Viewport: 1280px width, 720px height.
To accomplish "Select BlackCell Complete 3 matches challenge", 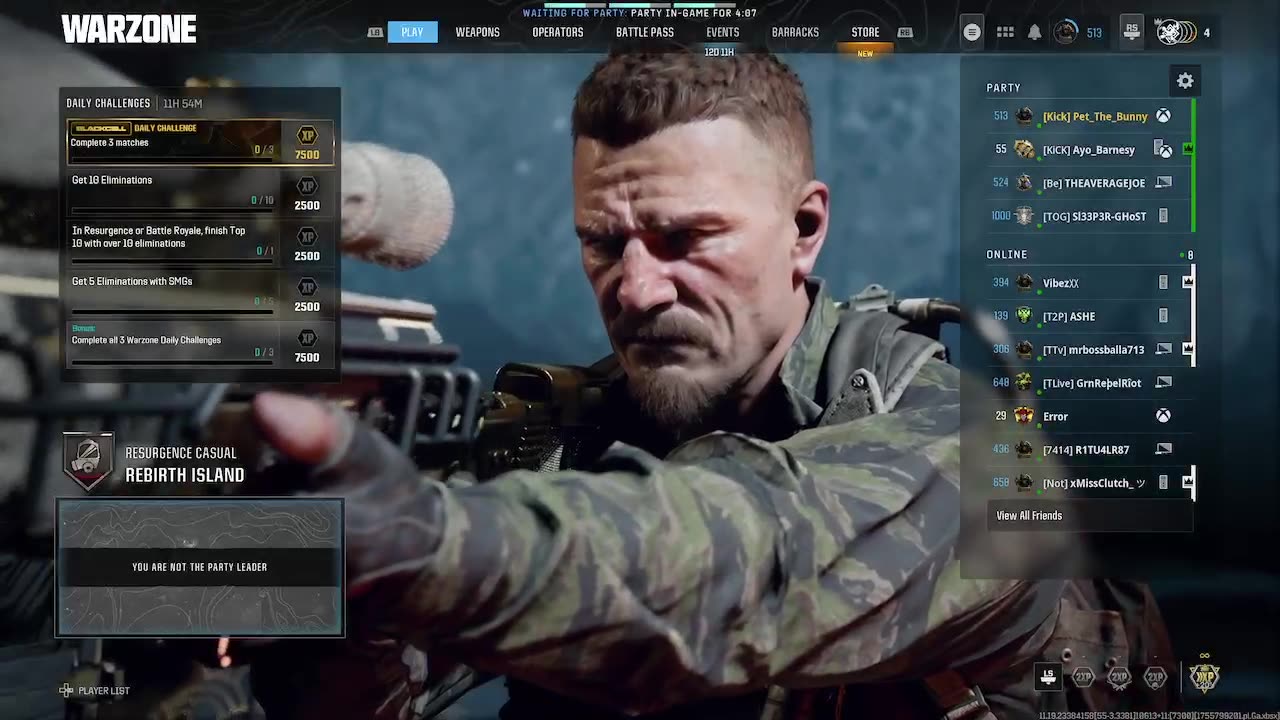I will click(200, 142).
